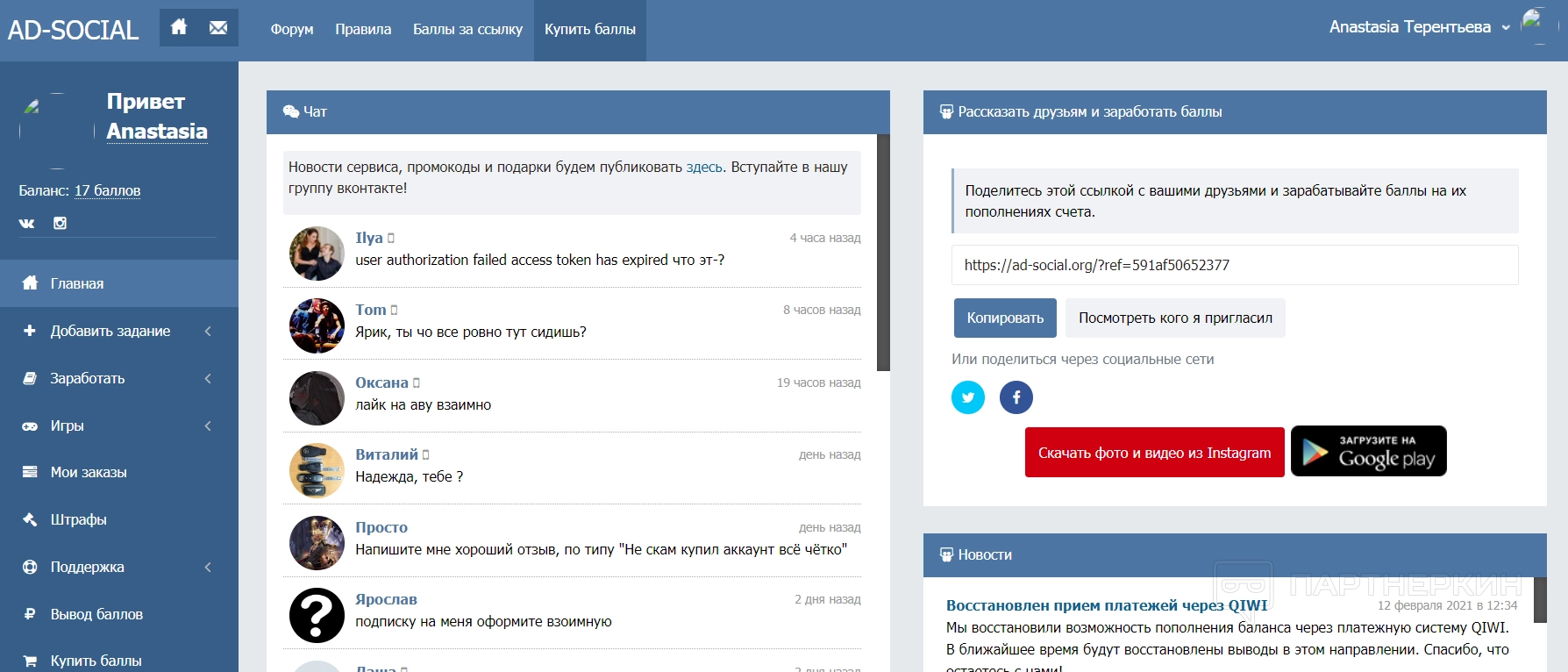Expand the Заработать submenu chevron

pyautogui.click(x=208, y=378)
